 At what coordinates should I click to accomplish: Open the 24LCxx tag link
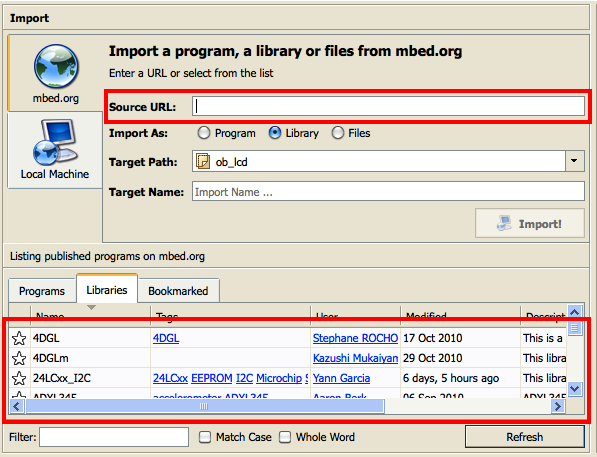pos(171,378)
